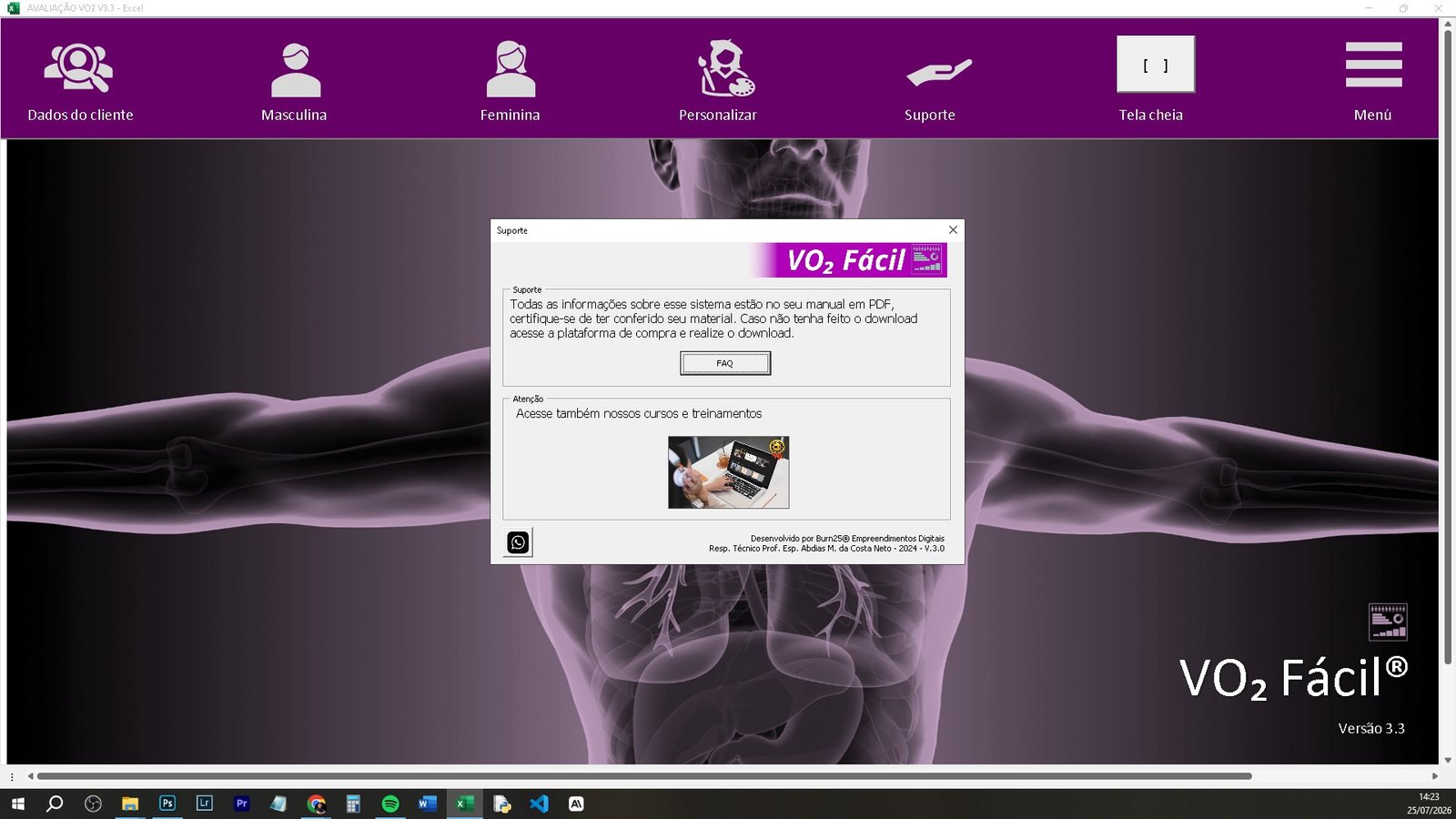Click the FAQ button in Suporte dialog
The width and height of the screenshot is (1456, 819).
coord(725,363)
